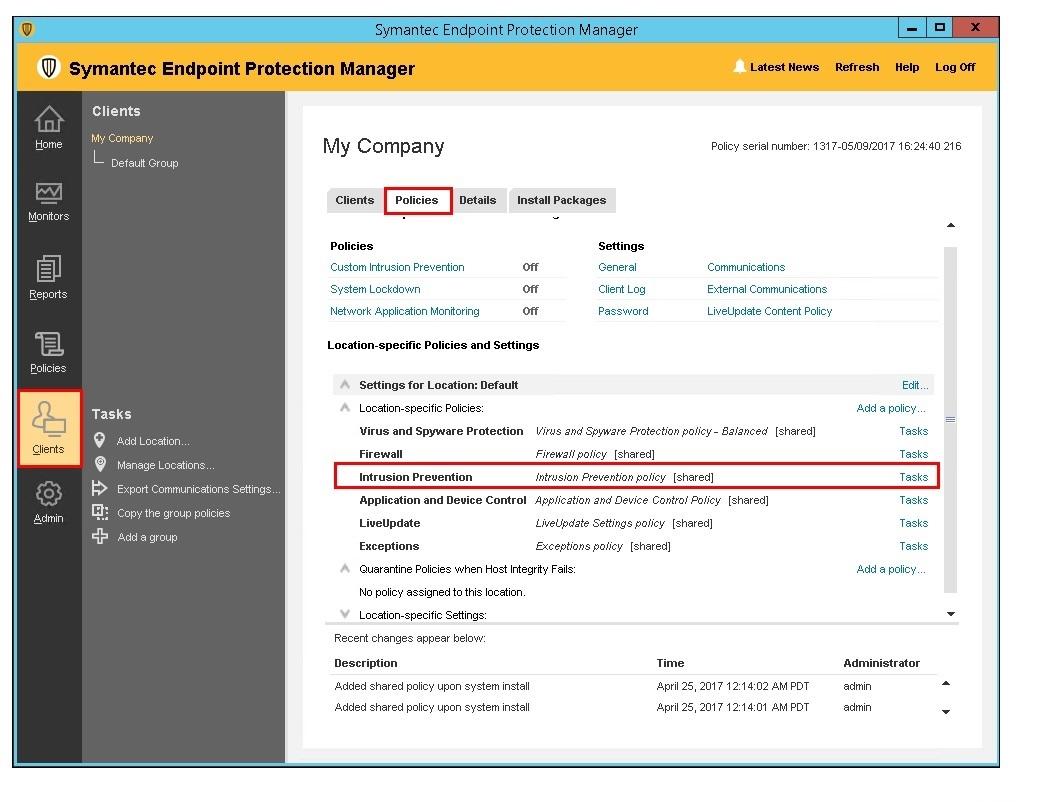Open Tasks for LiveUpdate policy
This screenshot has height=802, width=1044.
click(x=914, y=523)
